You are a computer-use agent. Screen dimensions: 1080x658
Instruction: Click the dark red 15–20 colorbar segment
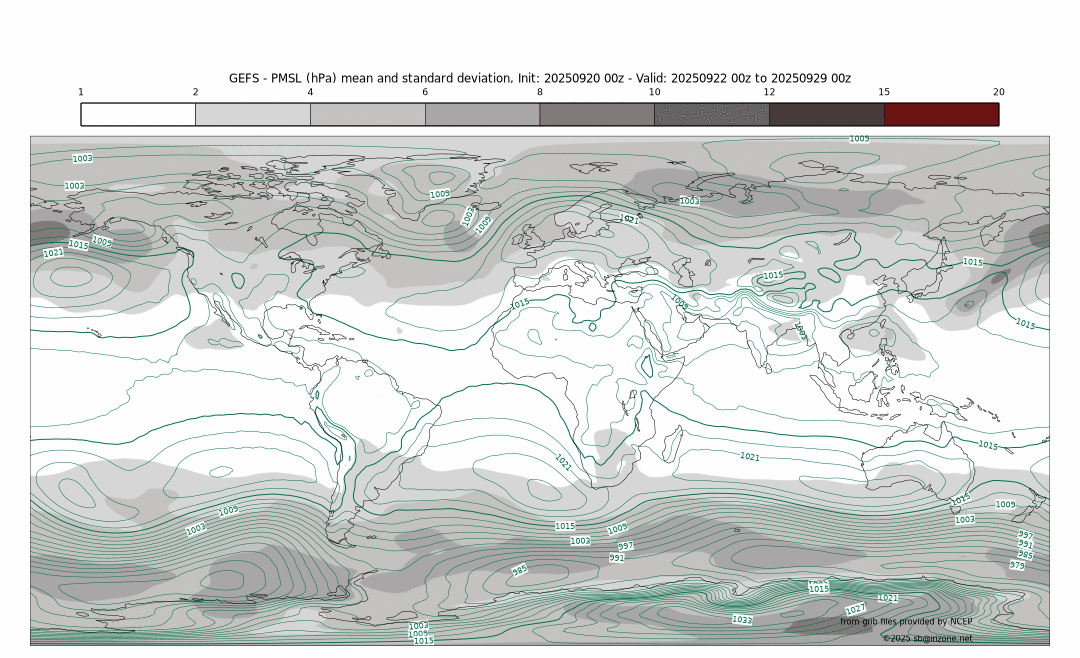[x=941, y=114]
